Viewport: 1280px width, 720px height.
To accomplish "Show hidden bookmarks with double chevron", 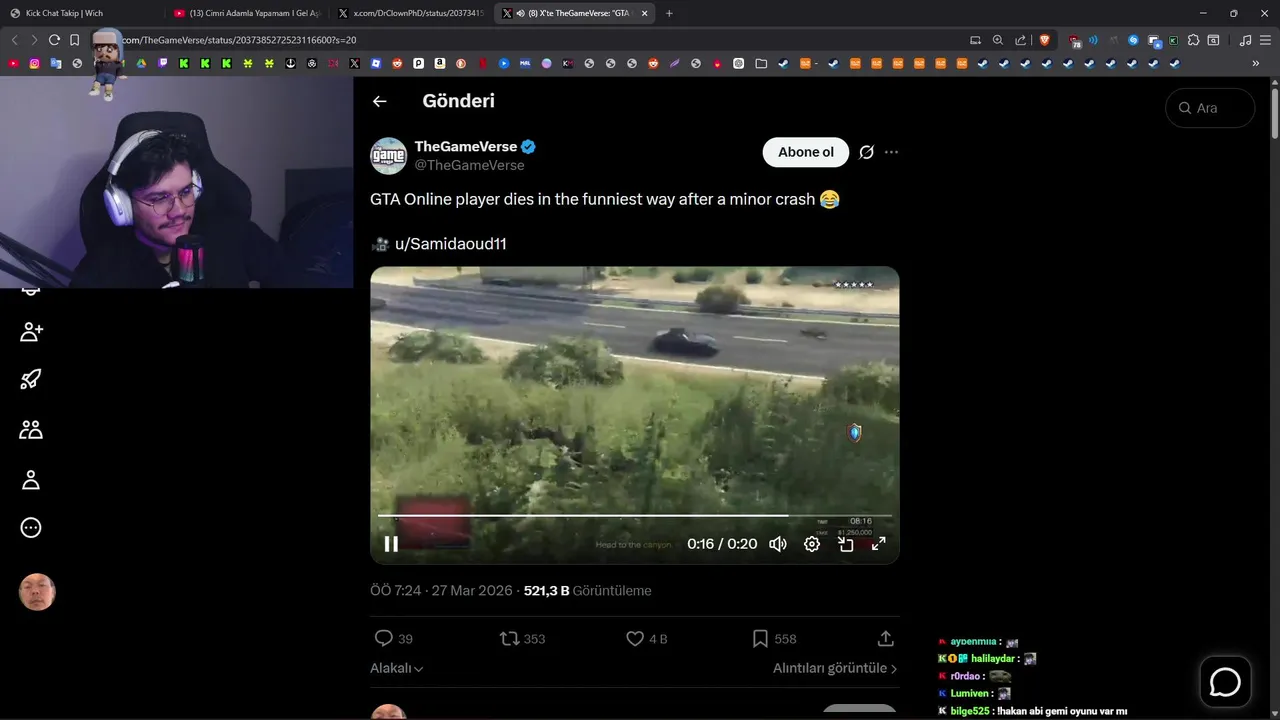I will 1255,63.
